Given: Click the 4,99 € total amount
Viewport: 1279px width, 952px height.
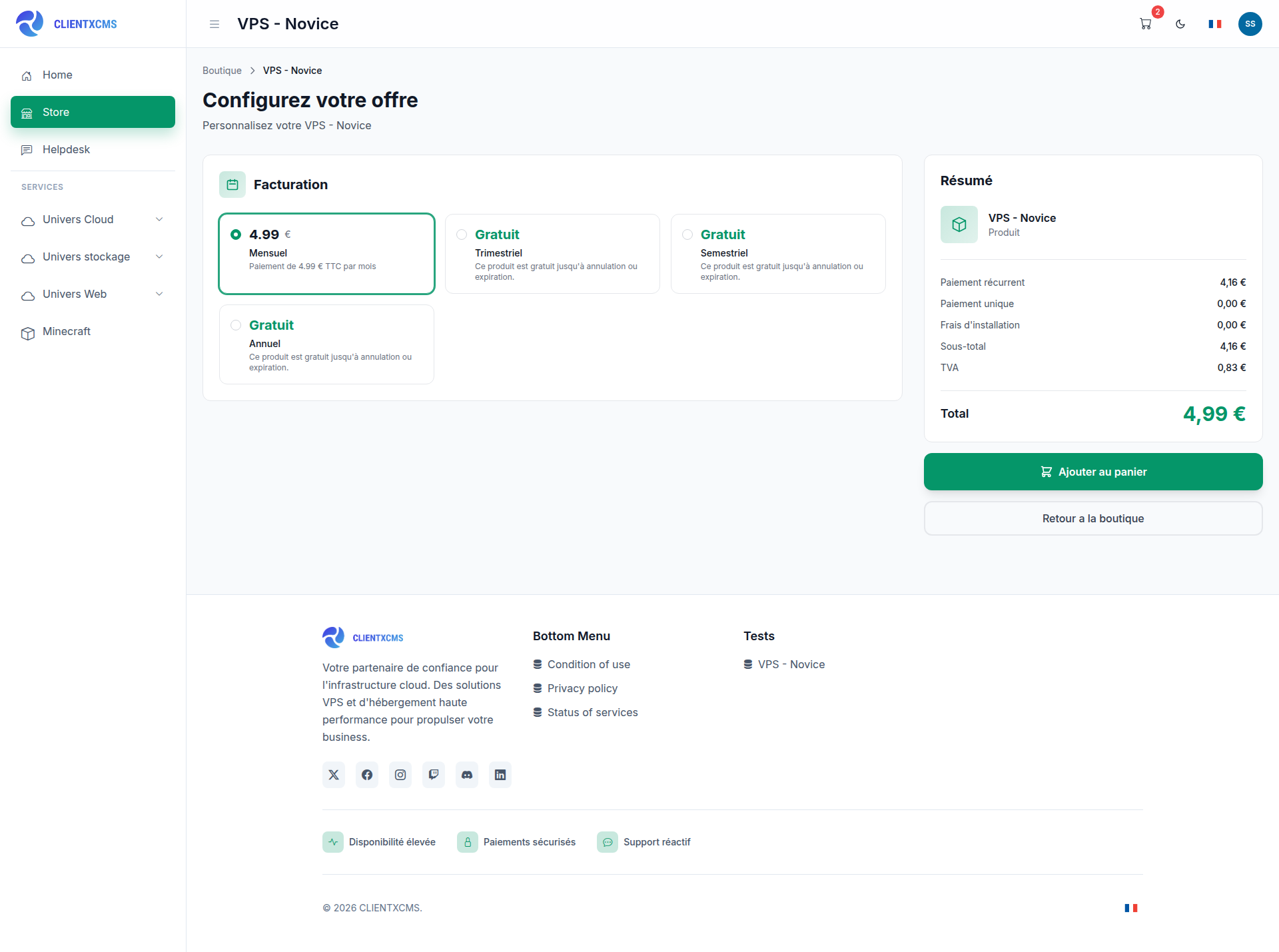Looking at the screenshot, I should (1214, 414).
